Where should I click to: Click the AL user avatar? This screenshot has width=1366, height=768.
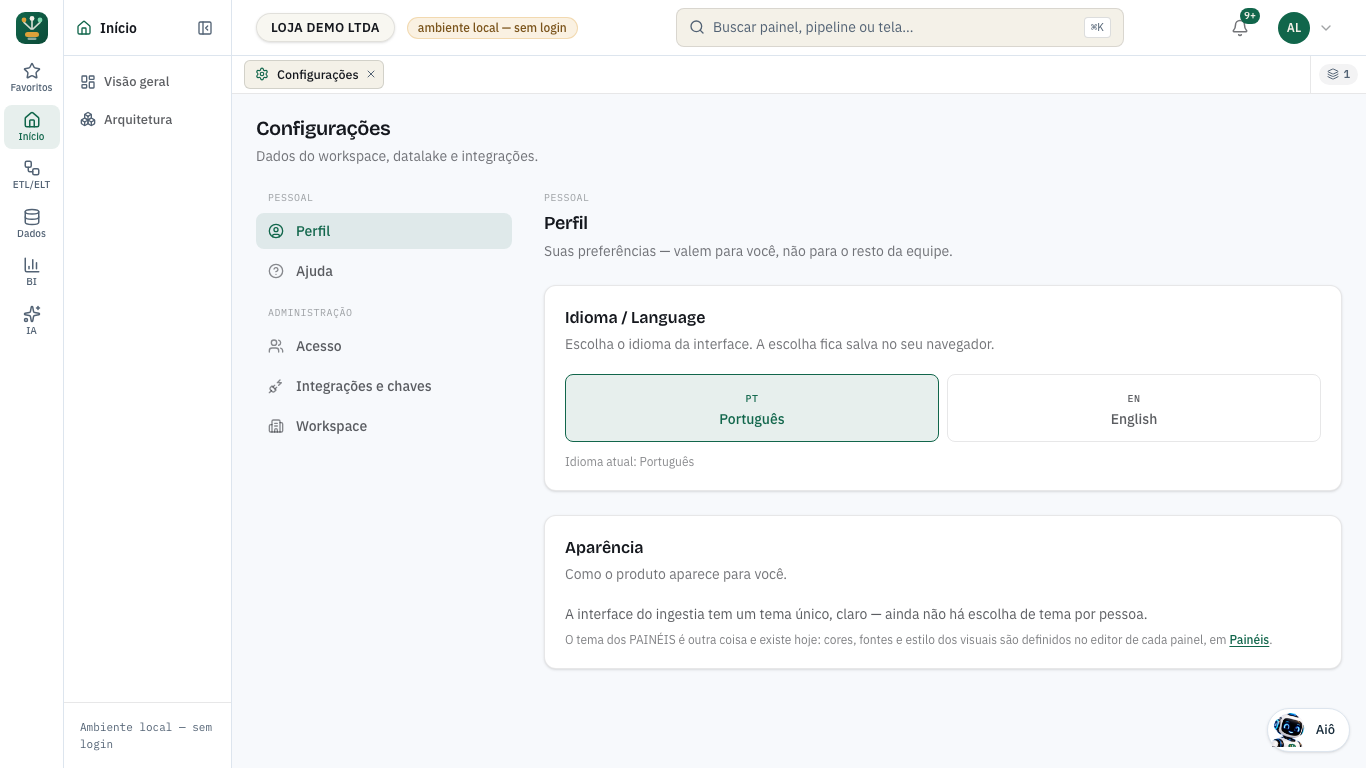click(1294, 28)
